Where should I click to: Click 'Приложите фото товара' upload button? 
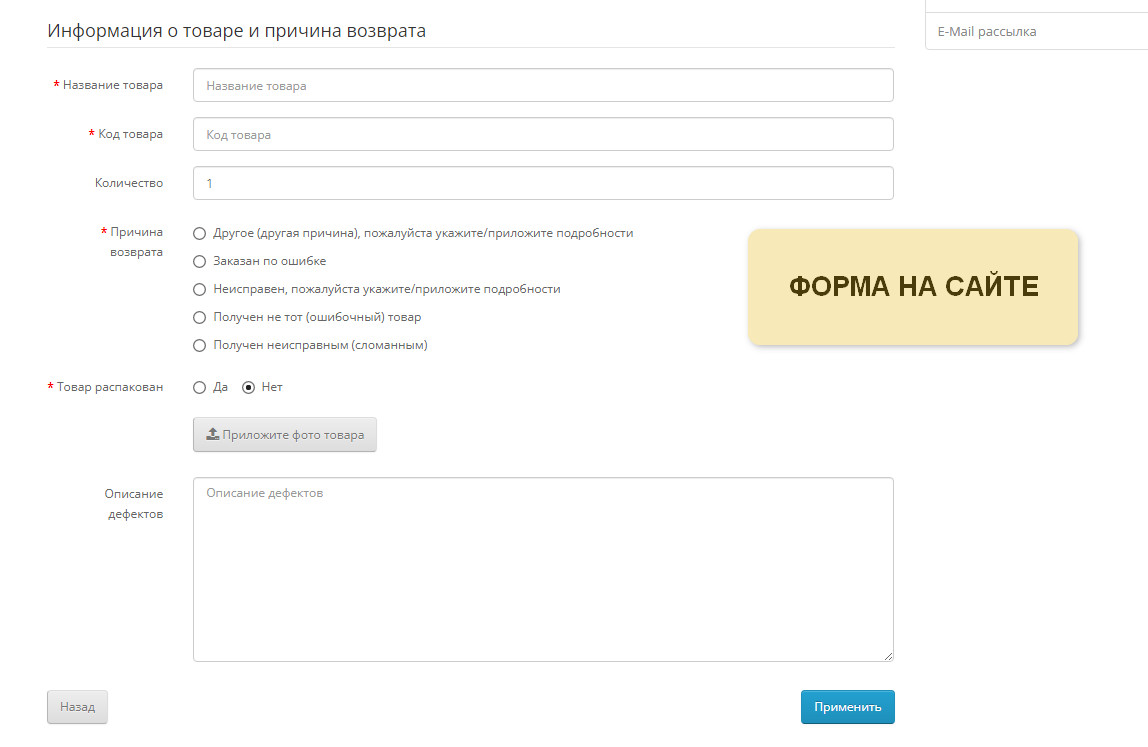[285, 434]
